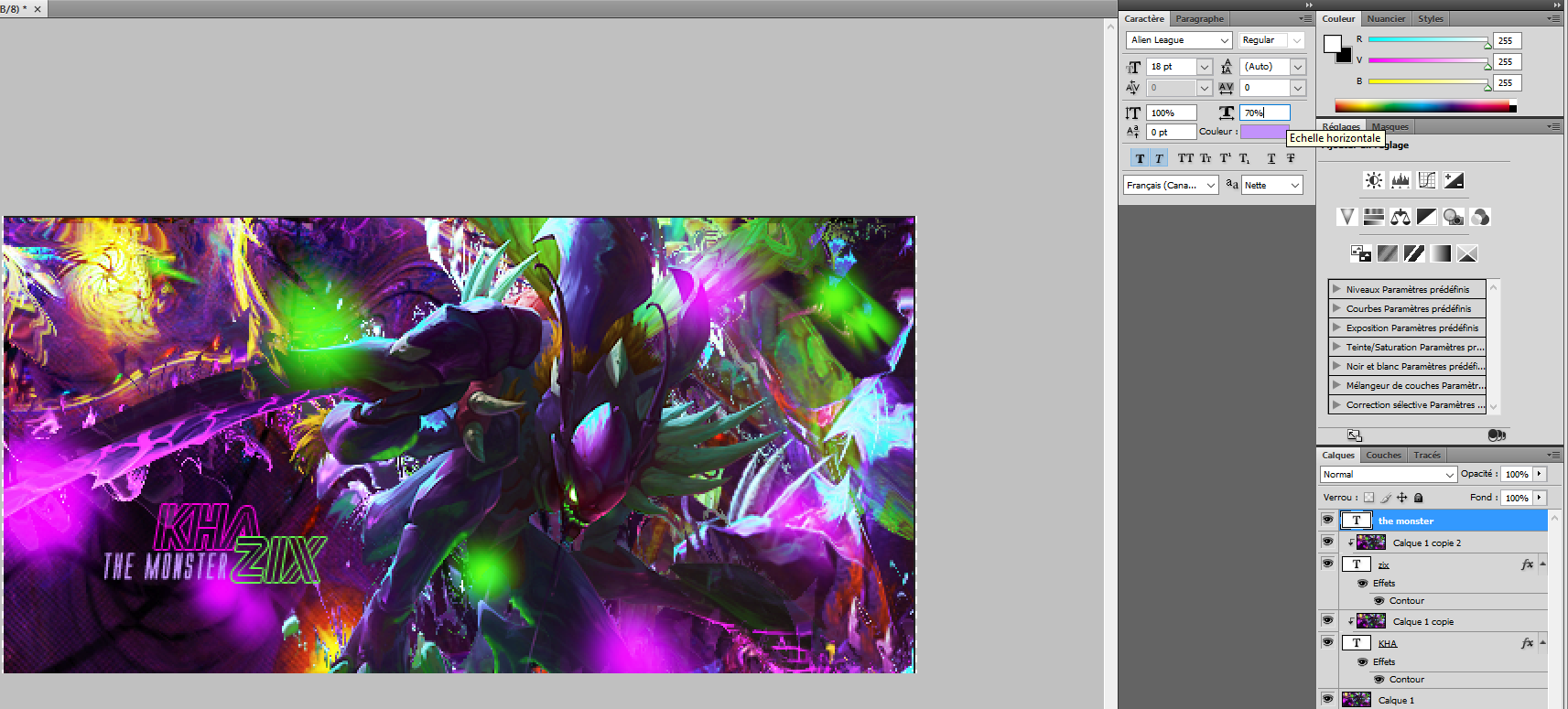Collapse effects on zix layer
Viewport: 1568px width, 709px height.
click(x=1543, y=564)
